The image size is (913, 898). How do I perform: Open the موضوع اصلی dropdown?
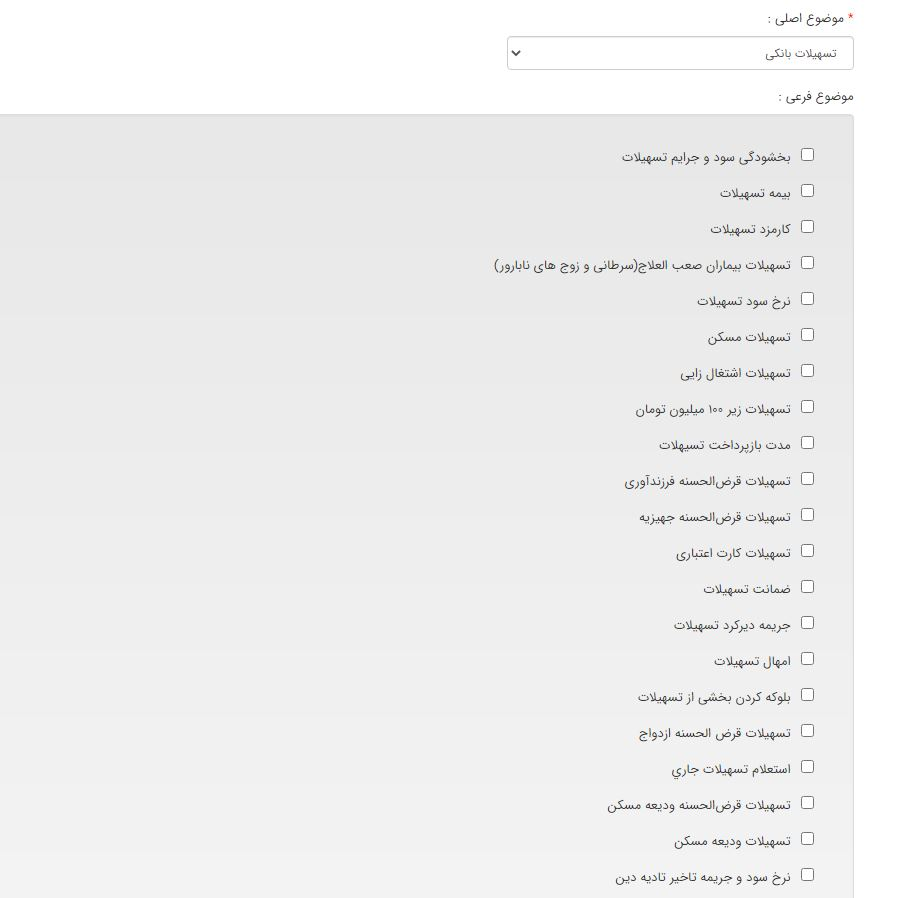(x=680, y=53)
